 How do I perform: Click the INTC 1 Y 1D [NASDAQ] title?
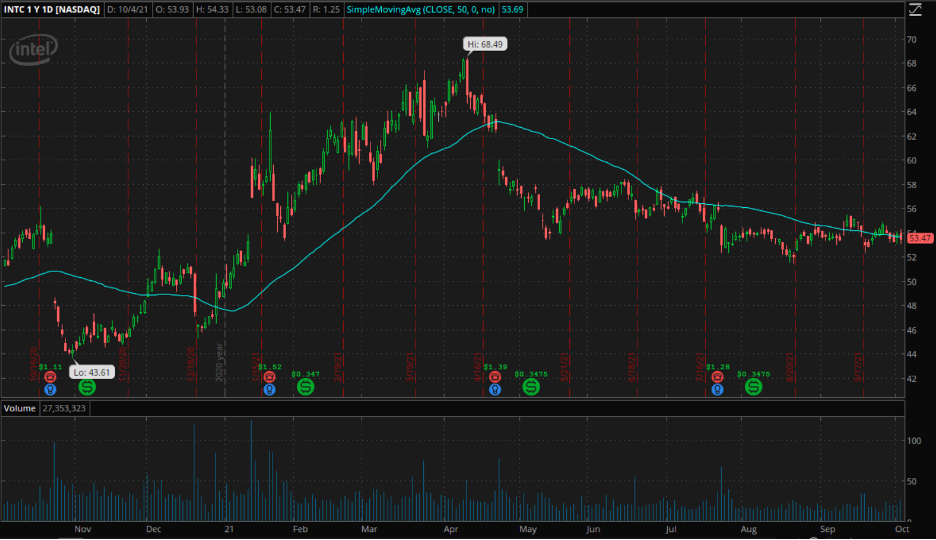52,10
